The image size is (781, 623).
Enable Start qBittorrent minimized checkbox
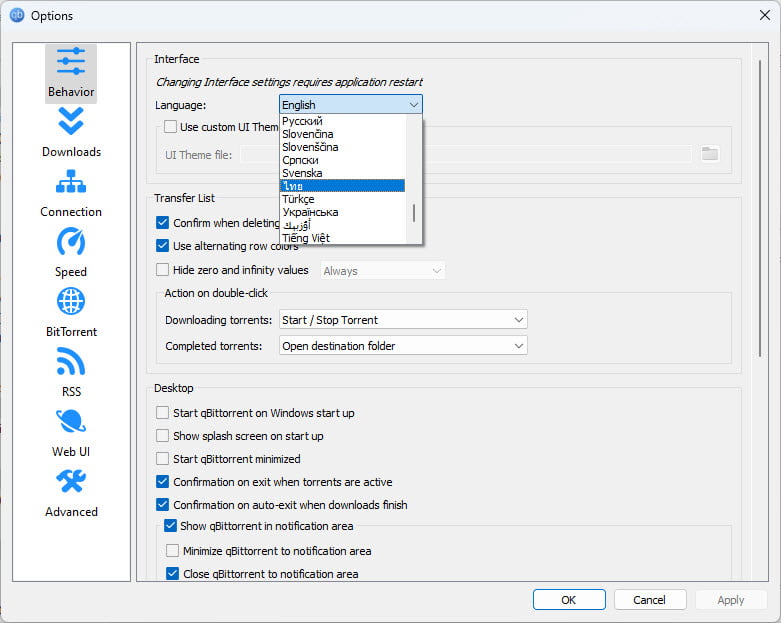tap(162, 458)
